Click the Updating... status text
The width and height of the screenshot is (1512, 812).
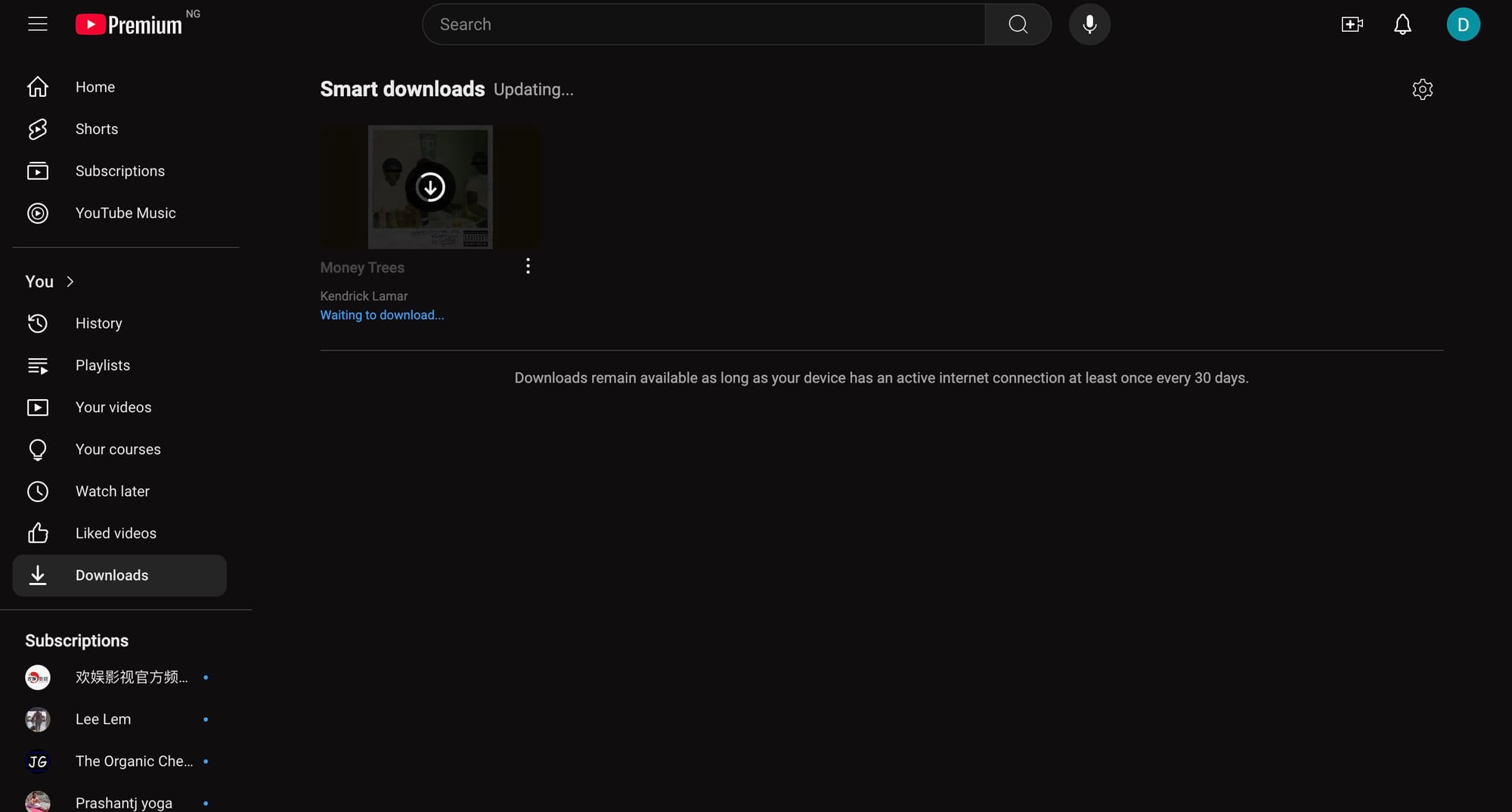[534, 90]
